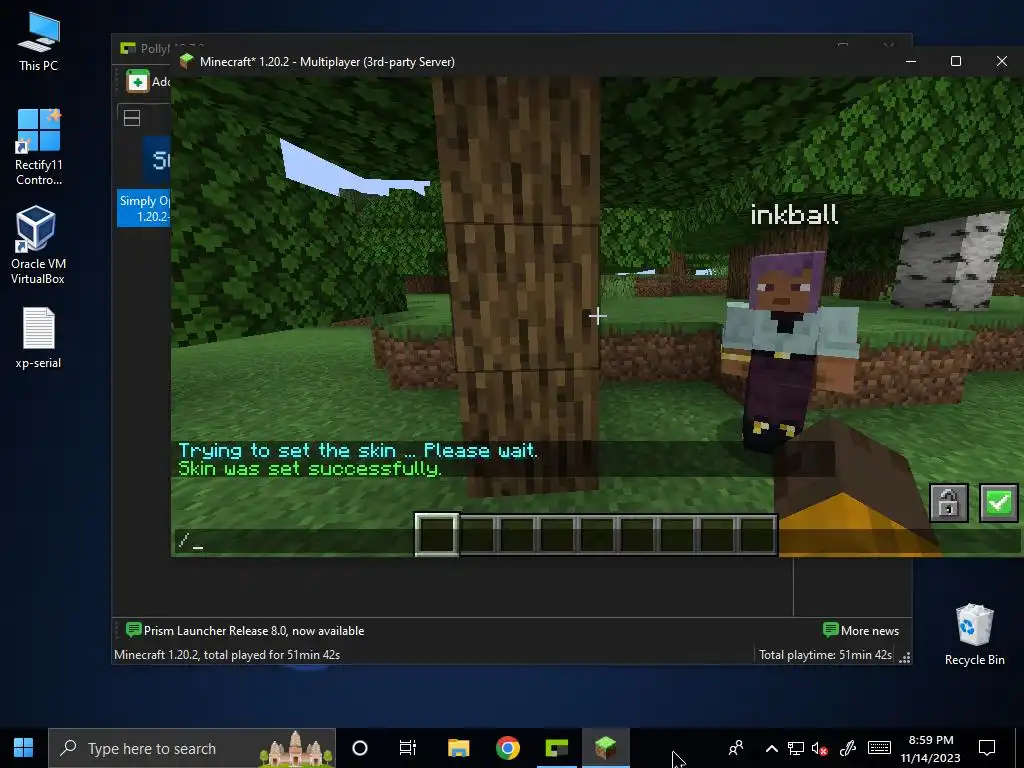
Task: Focus the taskbar search box
Action: (x=193, y=748)
